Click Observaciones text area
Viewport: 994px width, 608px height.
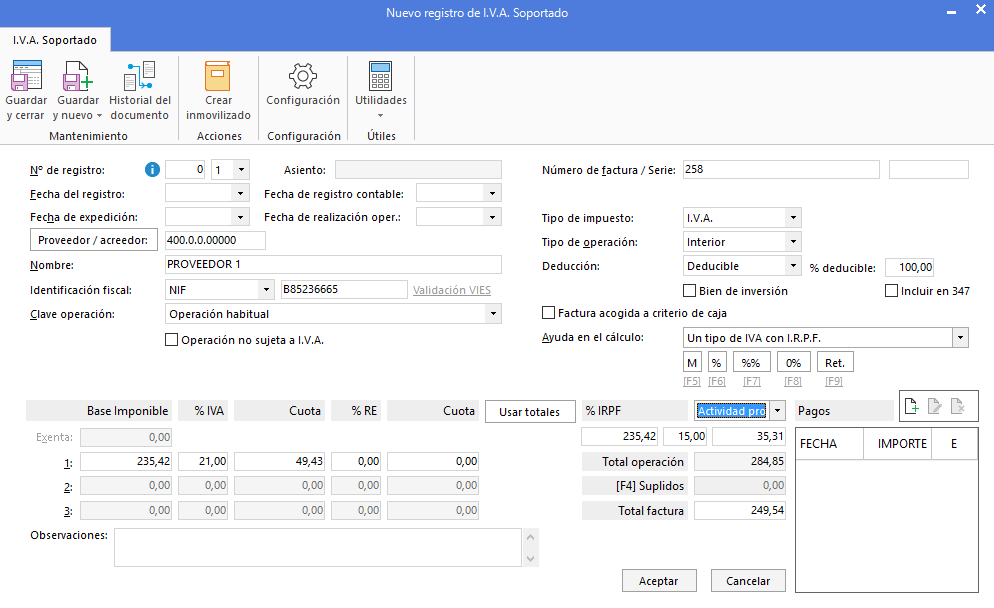pyautogui.click(x=318, y=548)
